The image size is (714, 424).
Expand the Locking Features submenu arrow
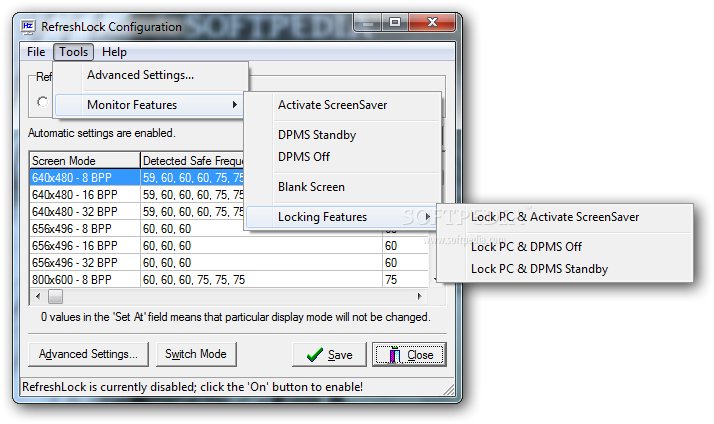(428, 217)
